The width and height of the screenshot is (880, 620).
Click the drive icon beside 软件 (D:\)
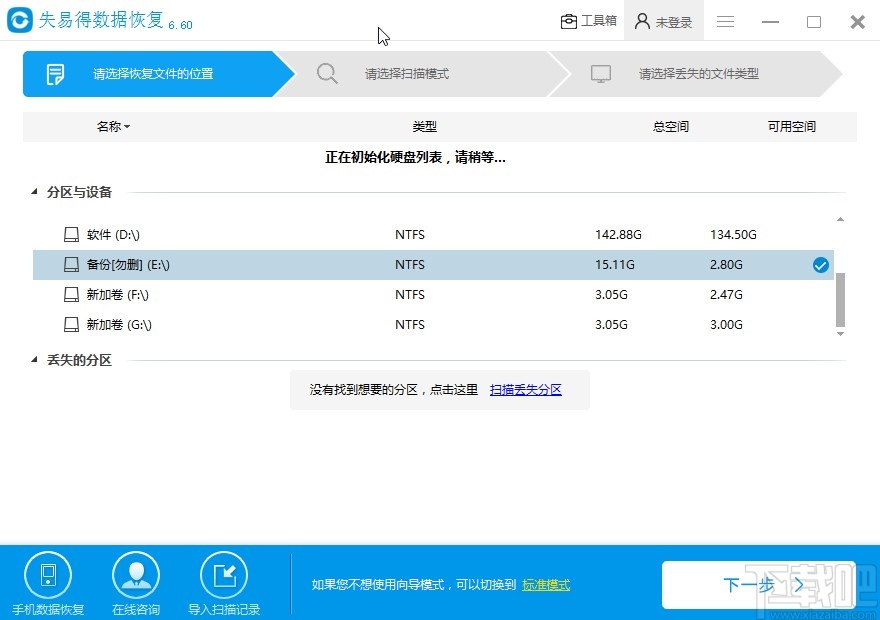(x=71, y=234)
